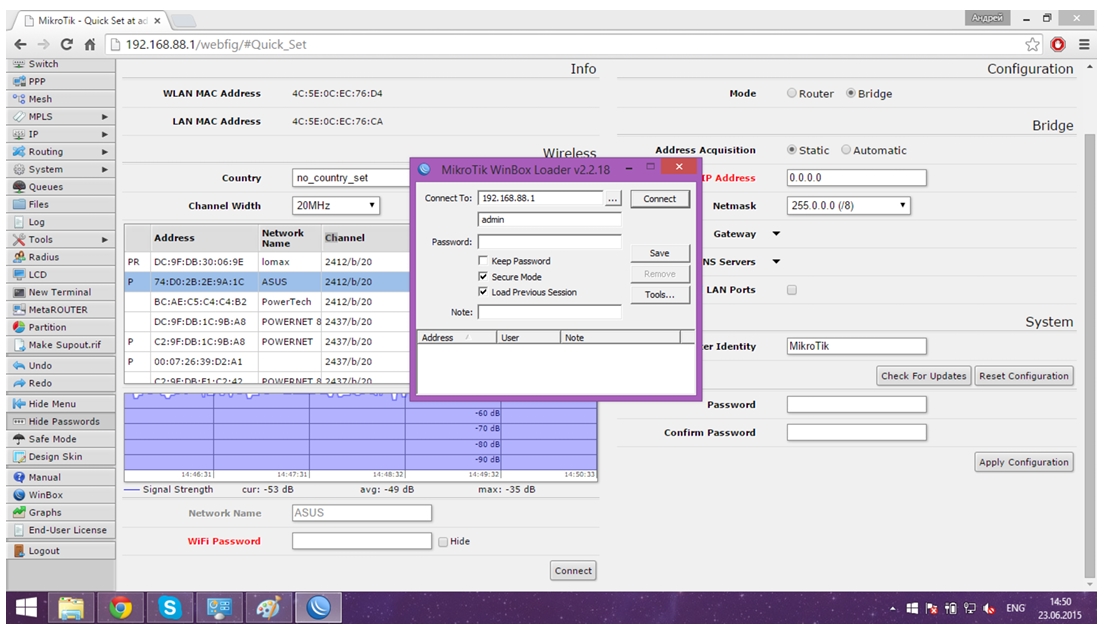Bookmark this page with the star icon

[1033, 44]
